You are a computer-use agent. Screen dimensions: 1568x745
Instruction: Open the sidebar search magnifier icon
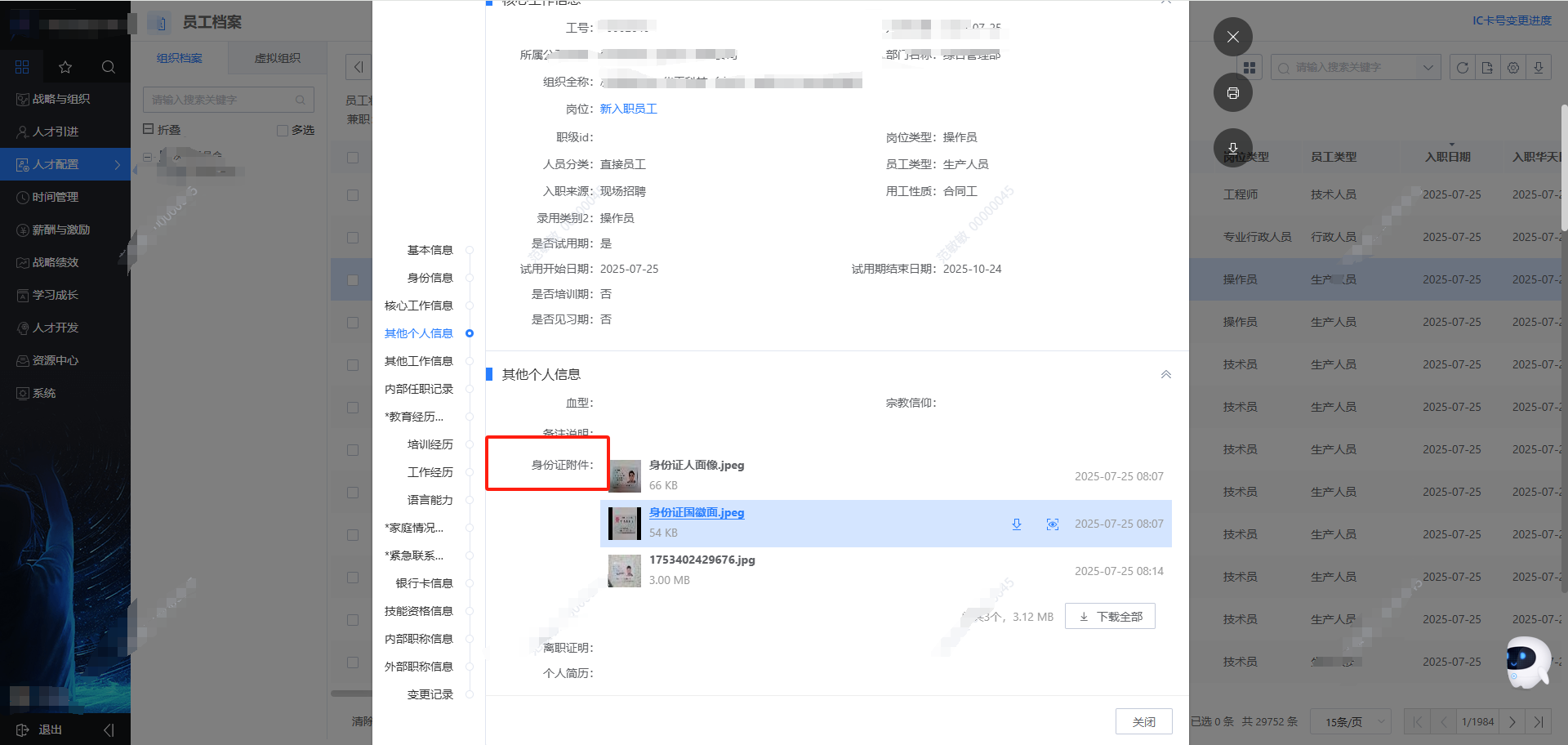coord(108,67)
